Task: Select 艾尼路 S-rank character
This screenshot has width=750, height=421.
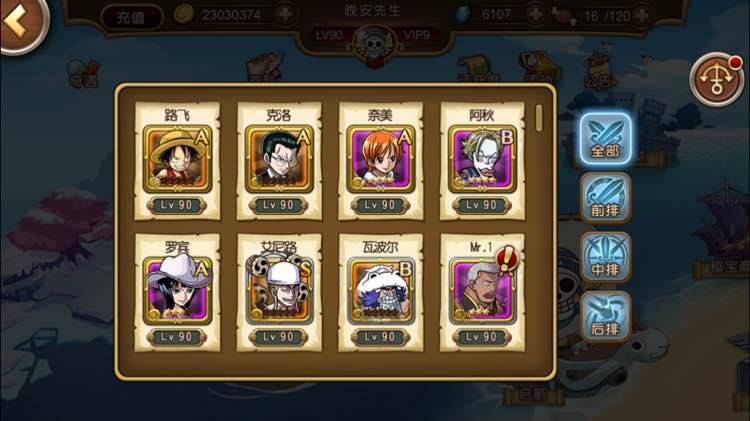Action: point(279,293)
